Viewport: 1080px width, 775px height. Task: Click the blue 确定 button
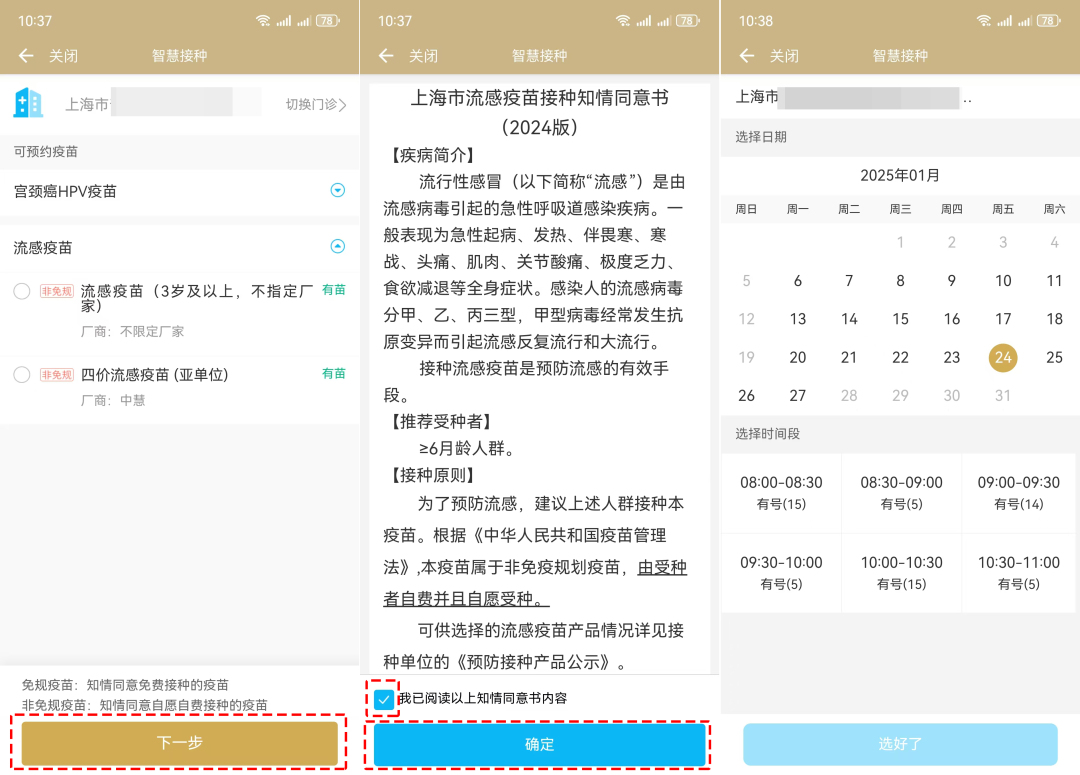540,744
